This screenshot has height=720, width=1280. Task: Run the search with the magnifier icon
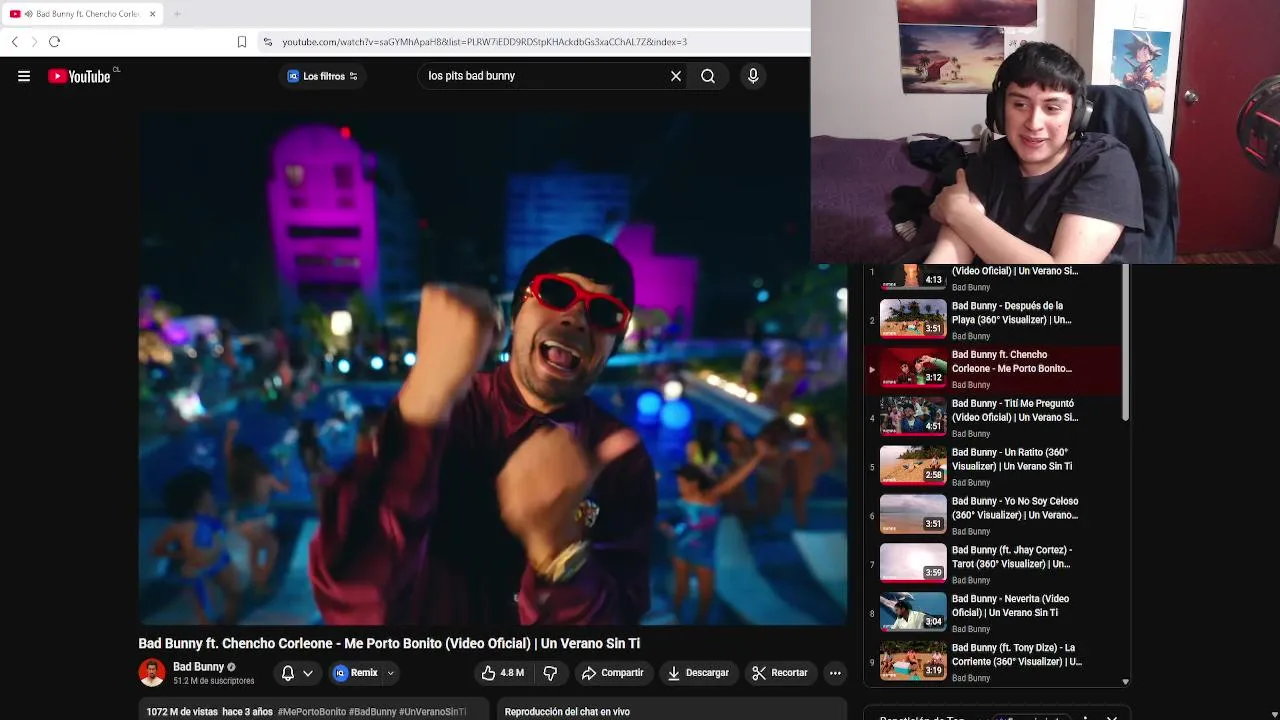coord(708,76)
